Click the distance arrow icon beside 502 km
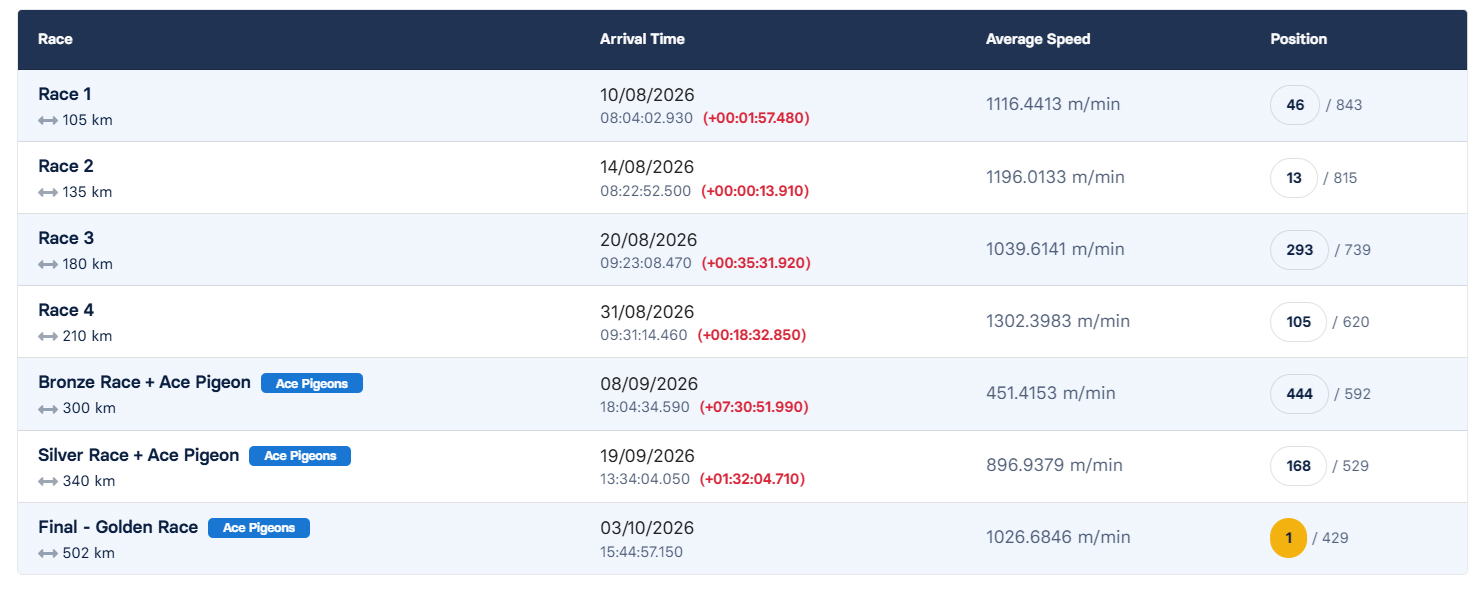Image resolution: width=1482 pixels, height=589 pixels. coord(48,553)
